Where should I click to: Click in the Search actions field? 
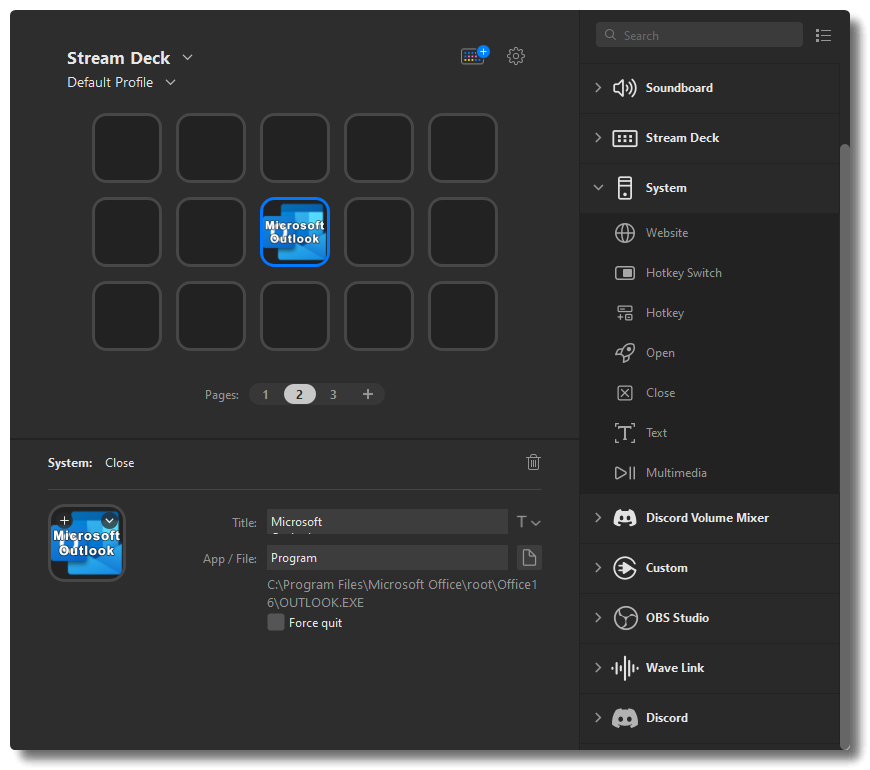coord(699,35)
